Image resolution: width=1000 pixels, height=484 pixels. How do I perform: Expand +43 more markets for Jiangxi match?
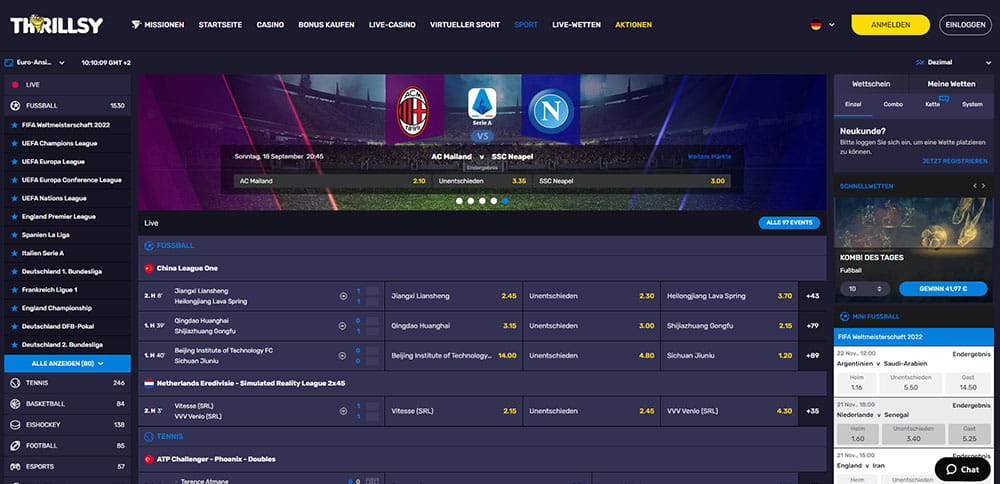[x=812, y=296]
